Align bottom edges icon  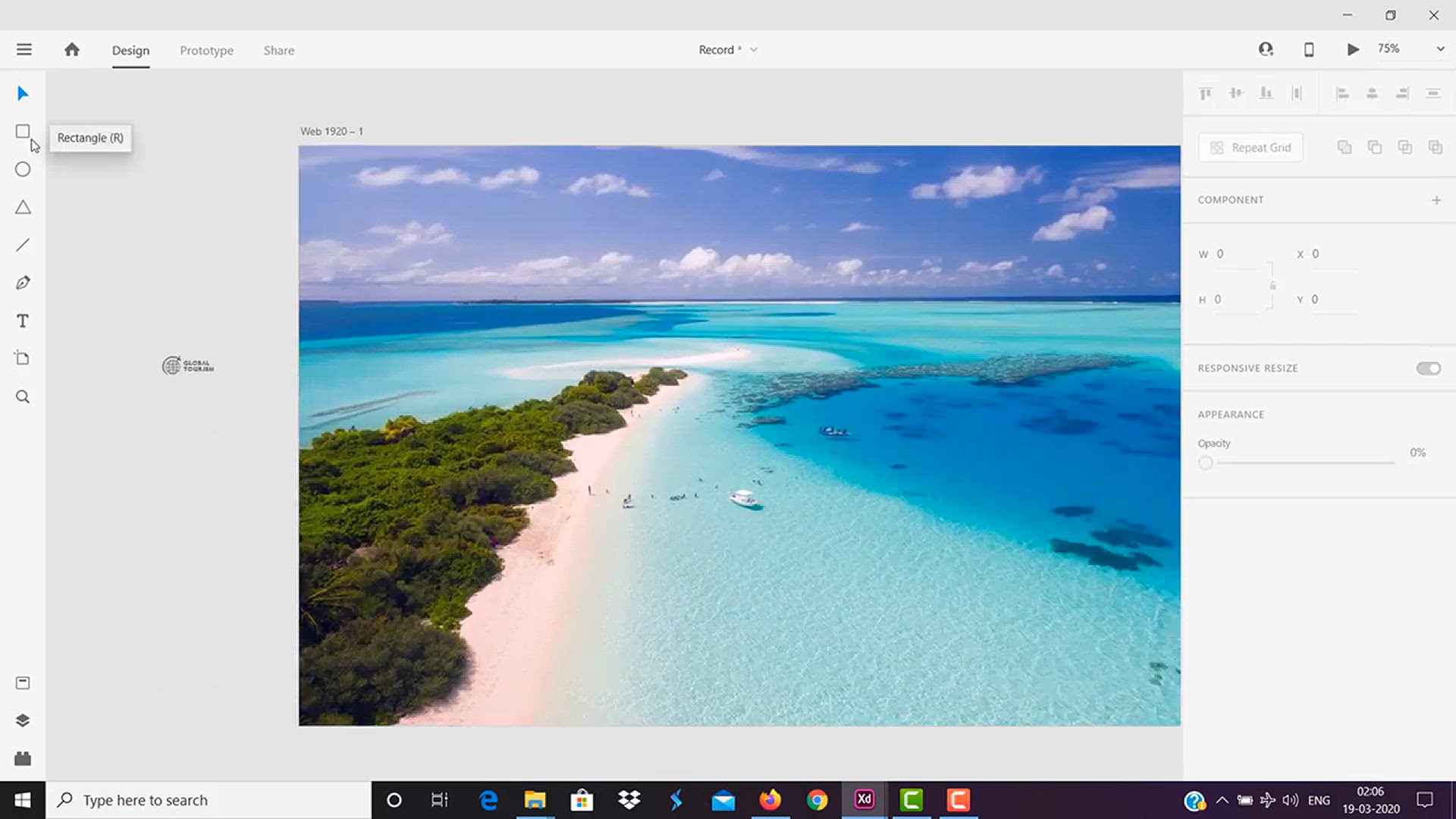click(1266, 93)
